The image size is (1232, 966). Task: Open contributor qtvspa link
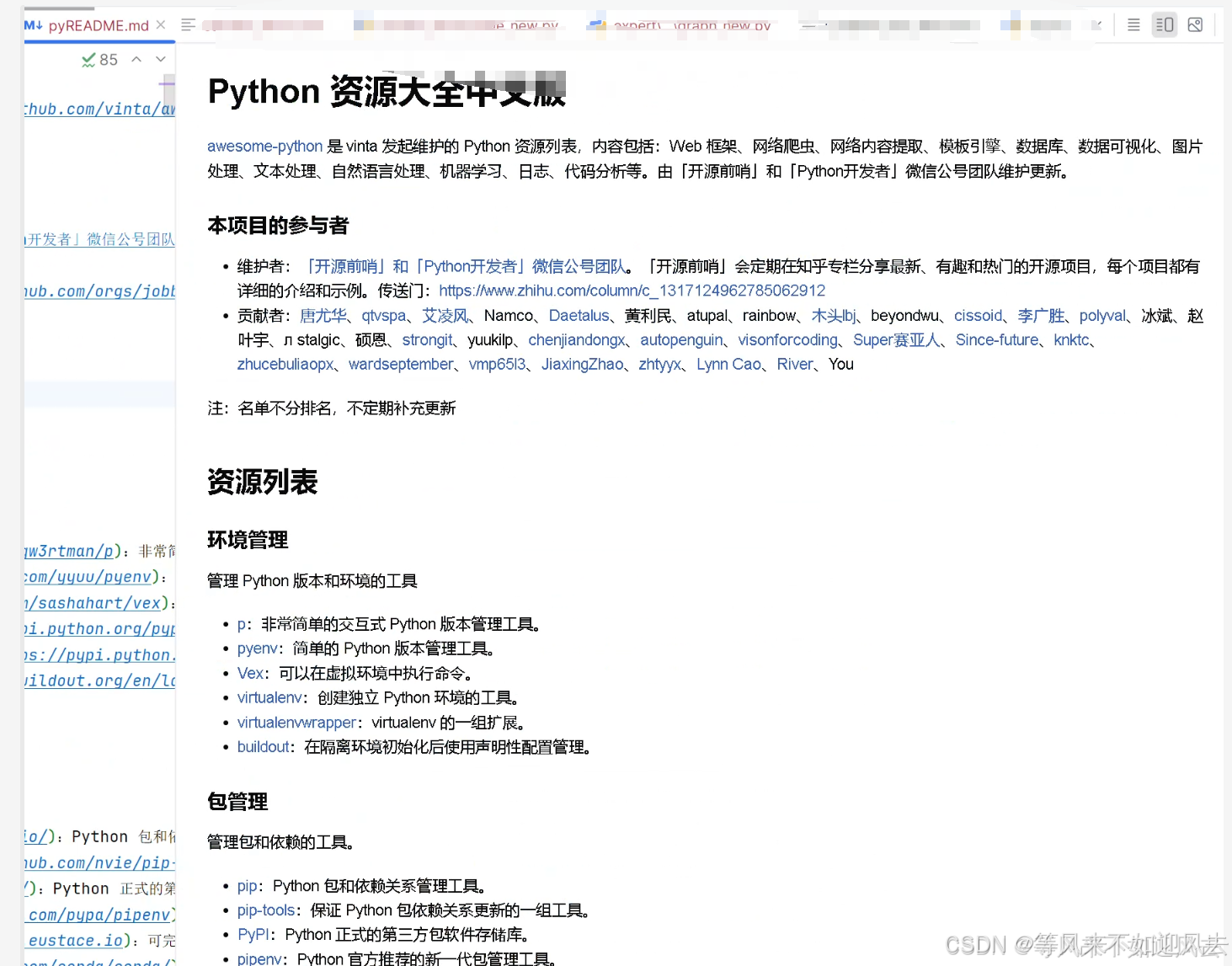[384, 316]
